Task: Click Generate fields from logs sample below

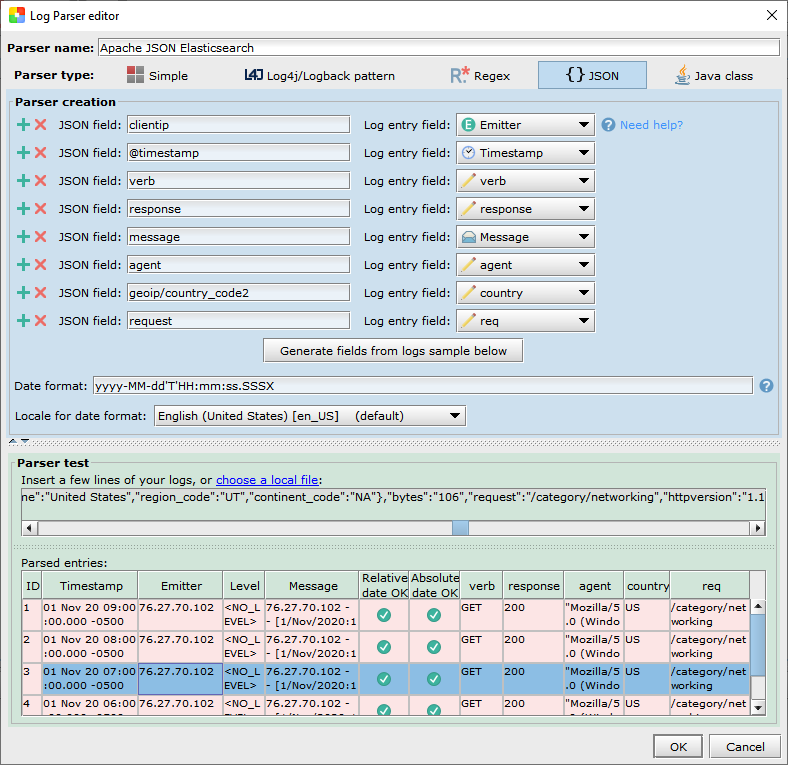Action: 393,351
